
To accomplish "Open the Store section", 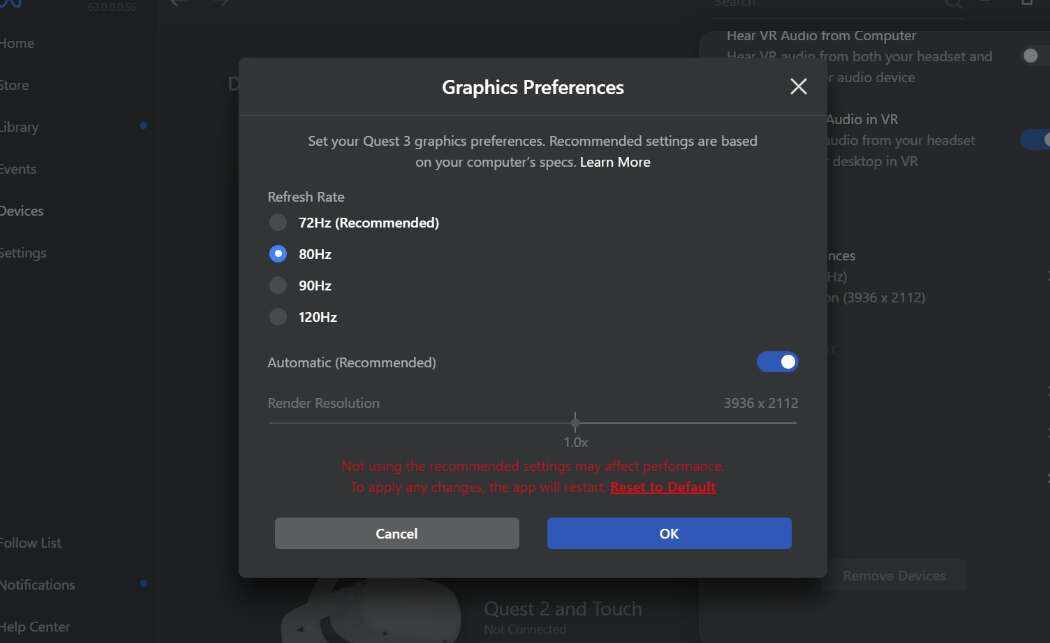I will (x=15, y=85).
